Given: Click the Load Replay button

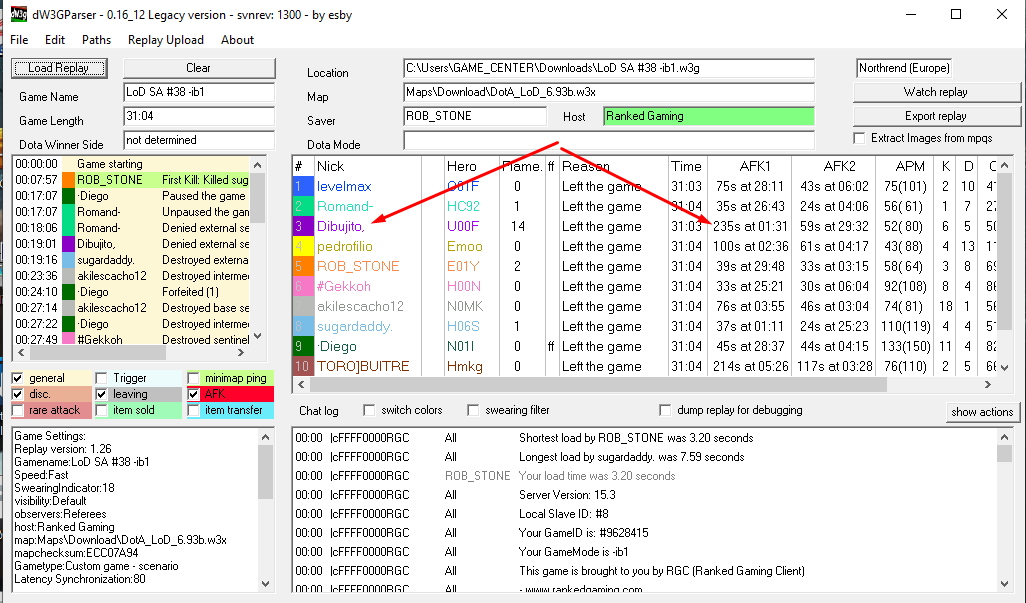Looking at the screenshot, I should point(59,68).
